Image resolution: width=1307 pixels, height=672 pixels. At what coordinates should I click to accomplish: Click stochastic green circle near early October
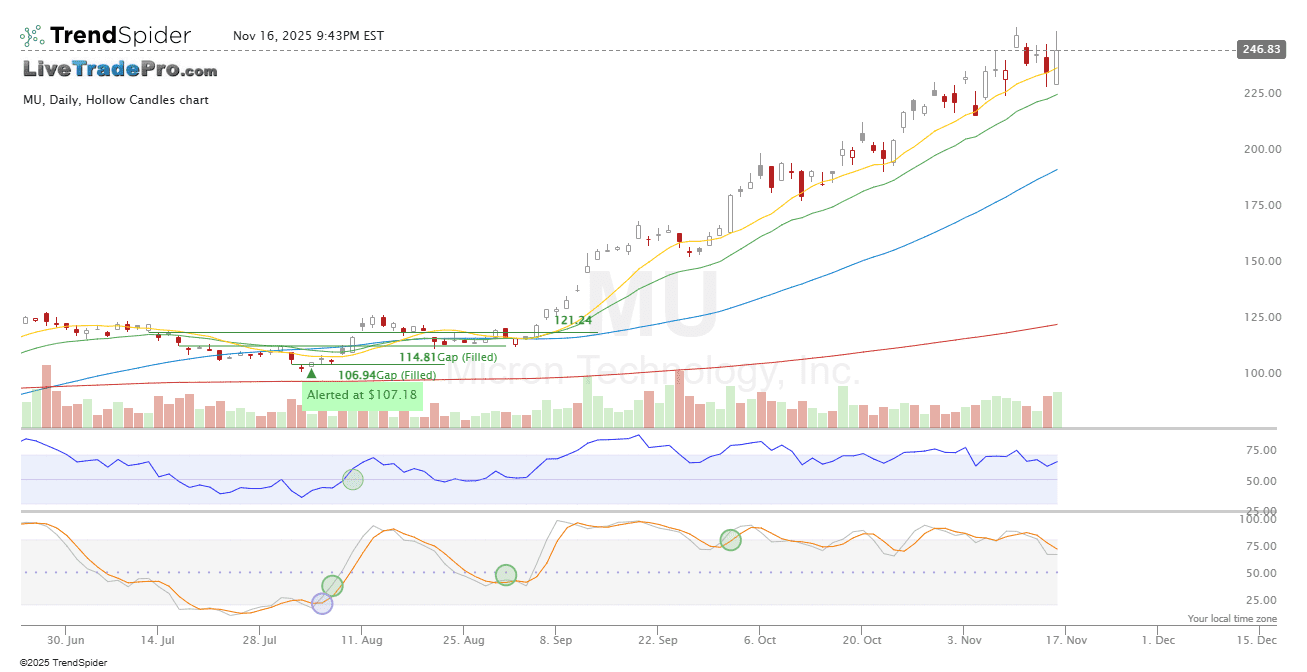point(731,540)
